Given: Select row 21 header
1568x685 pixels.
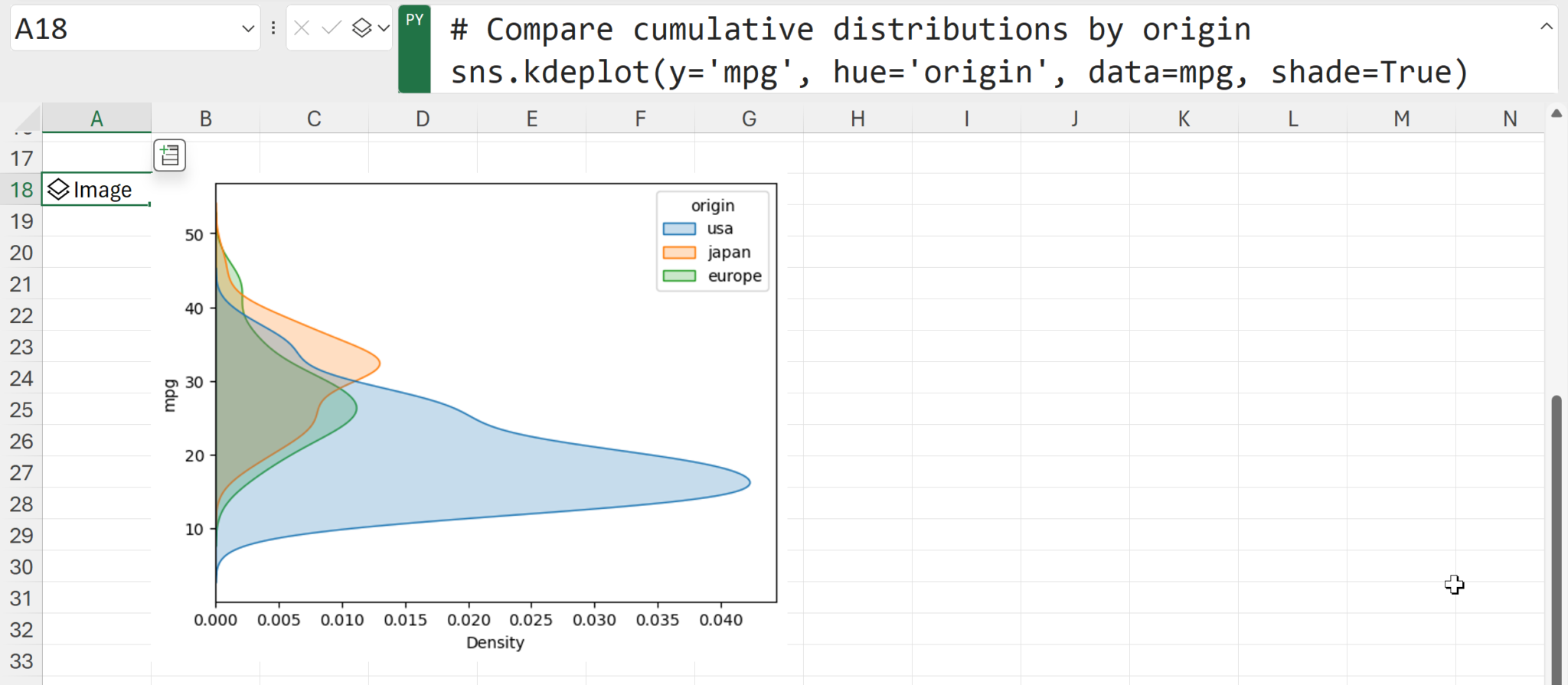Looking at the screenshot, I should tap(21, 283).
